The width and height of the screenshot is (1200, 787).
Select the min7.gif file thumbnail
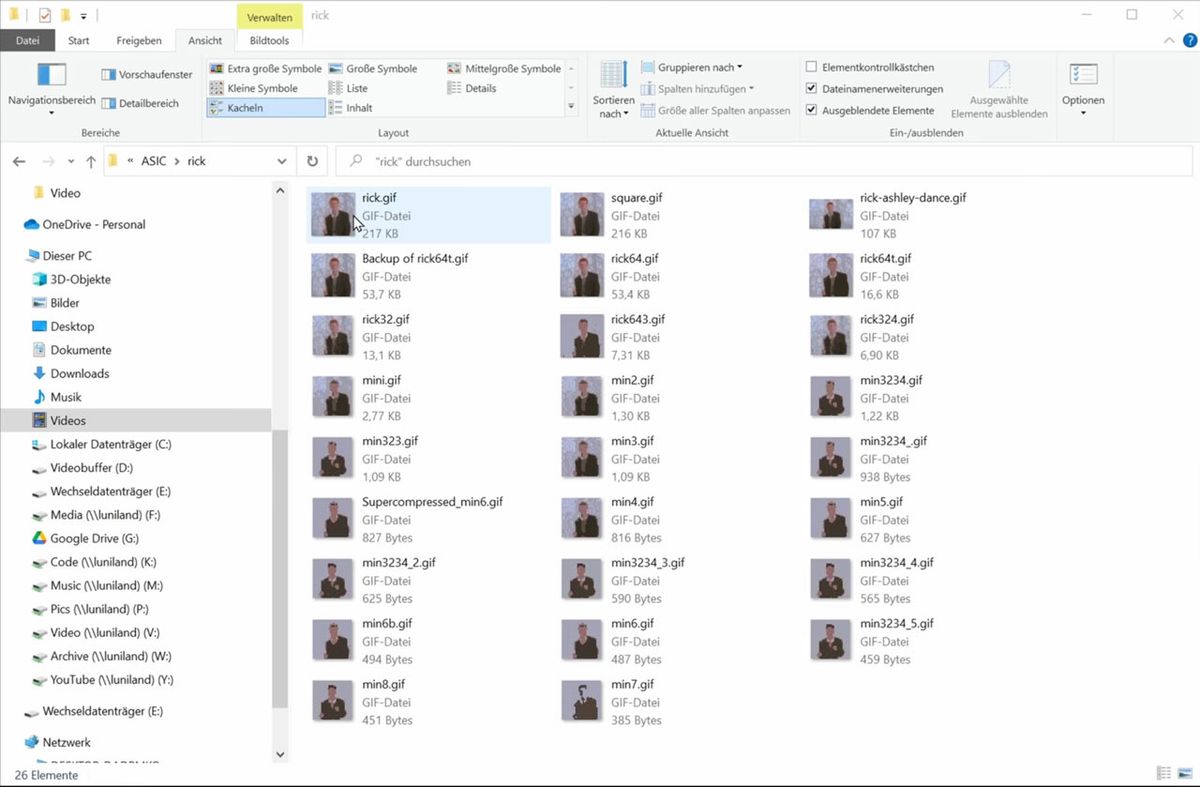coord(582,702)
